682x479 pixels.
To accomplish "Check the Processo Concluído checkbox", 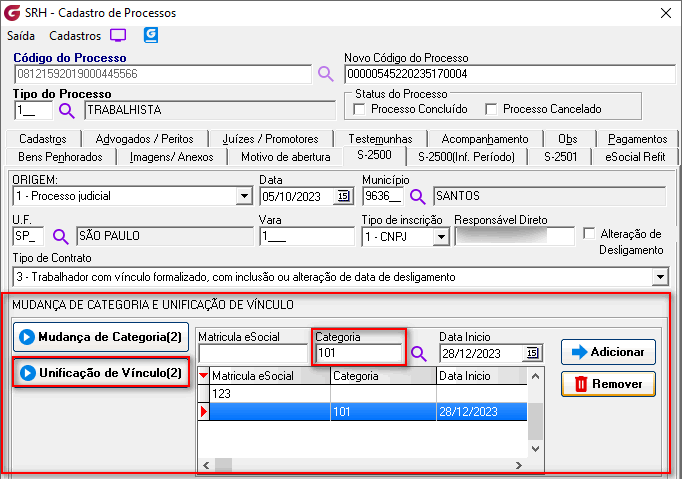I will coord(361,109).
